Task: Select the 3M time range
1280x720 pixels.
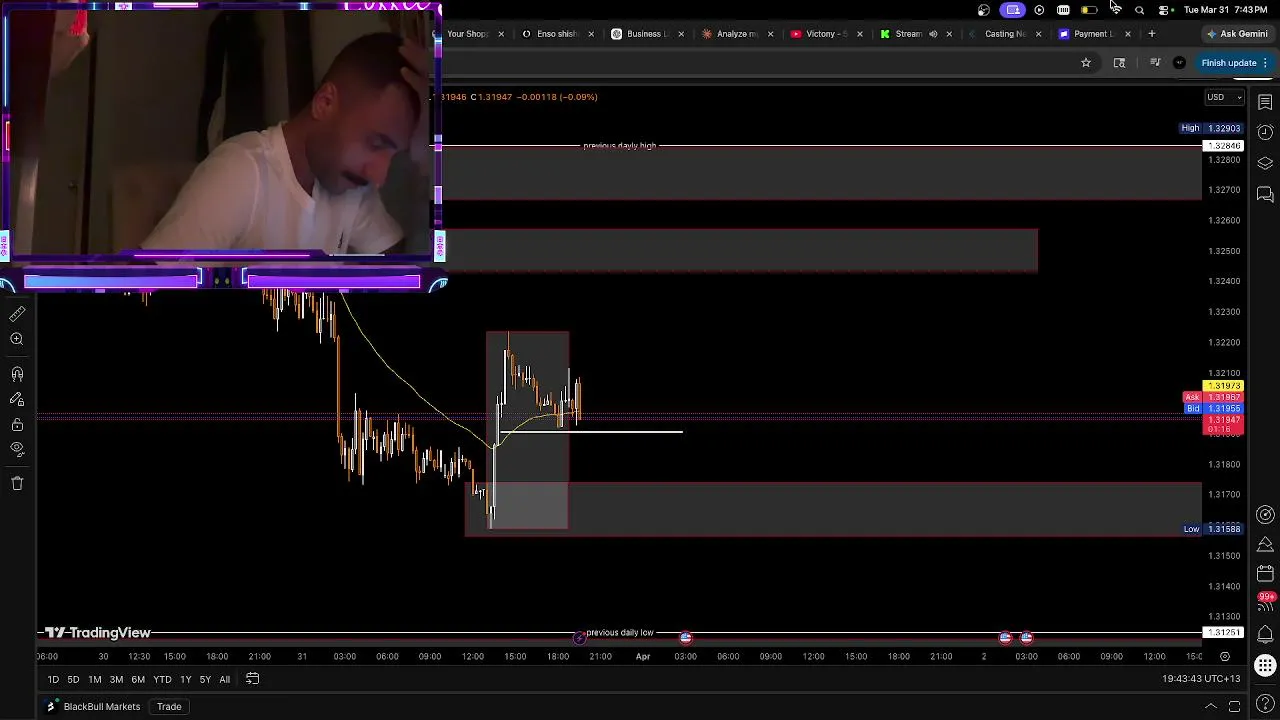Action: [116, 680]
